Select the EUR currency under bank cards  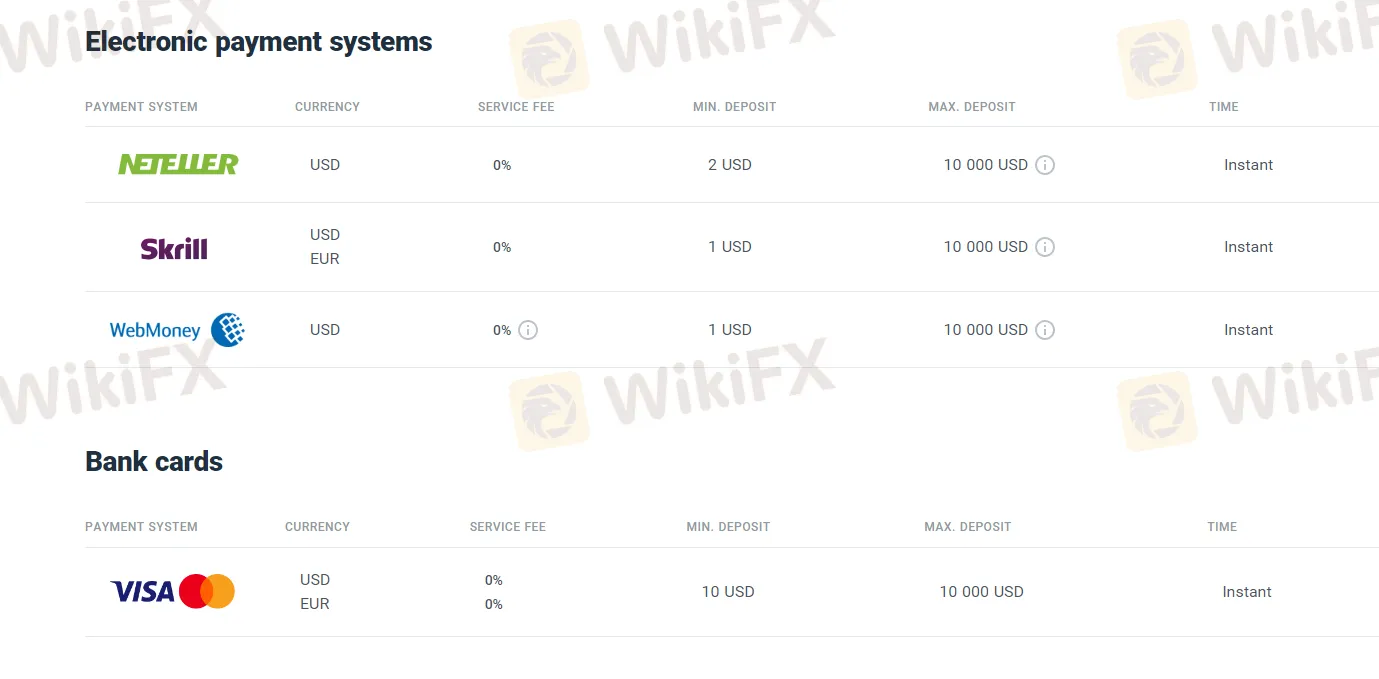315,604
